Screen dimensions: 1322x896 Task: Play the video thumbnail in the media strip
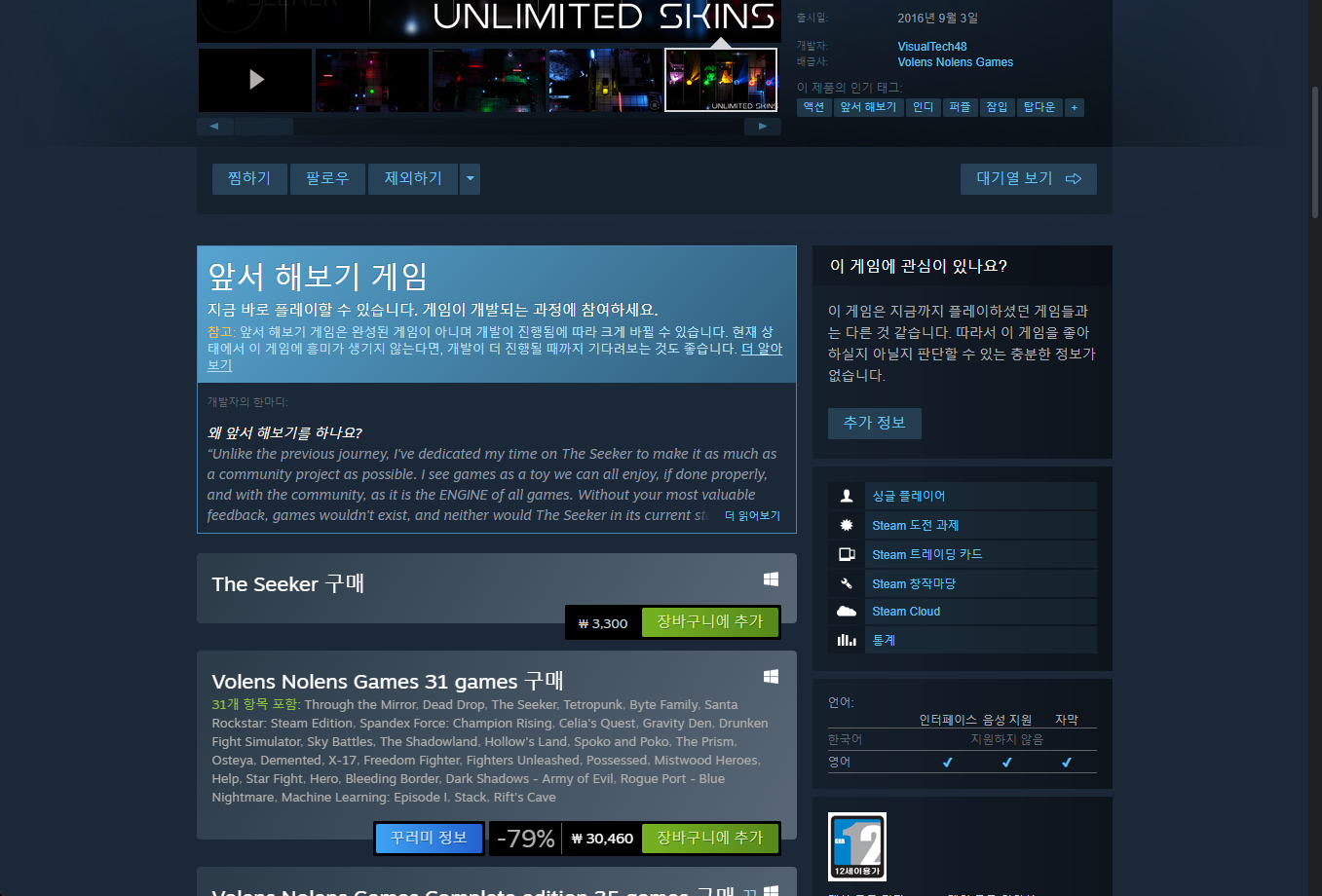pos(255,80)
